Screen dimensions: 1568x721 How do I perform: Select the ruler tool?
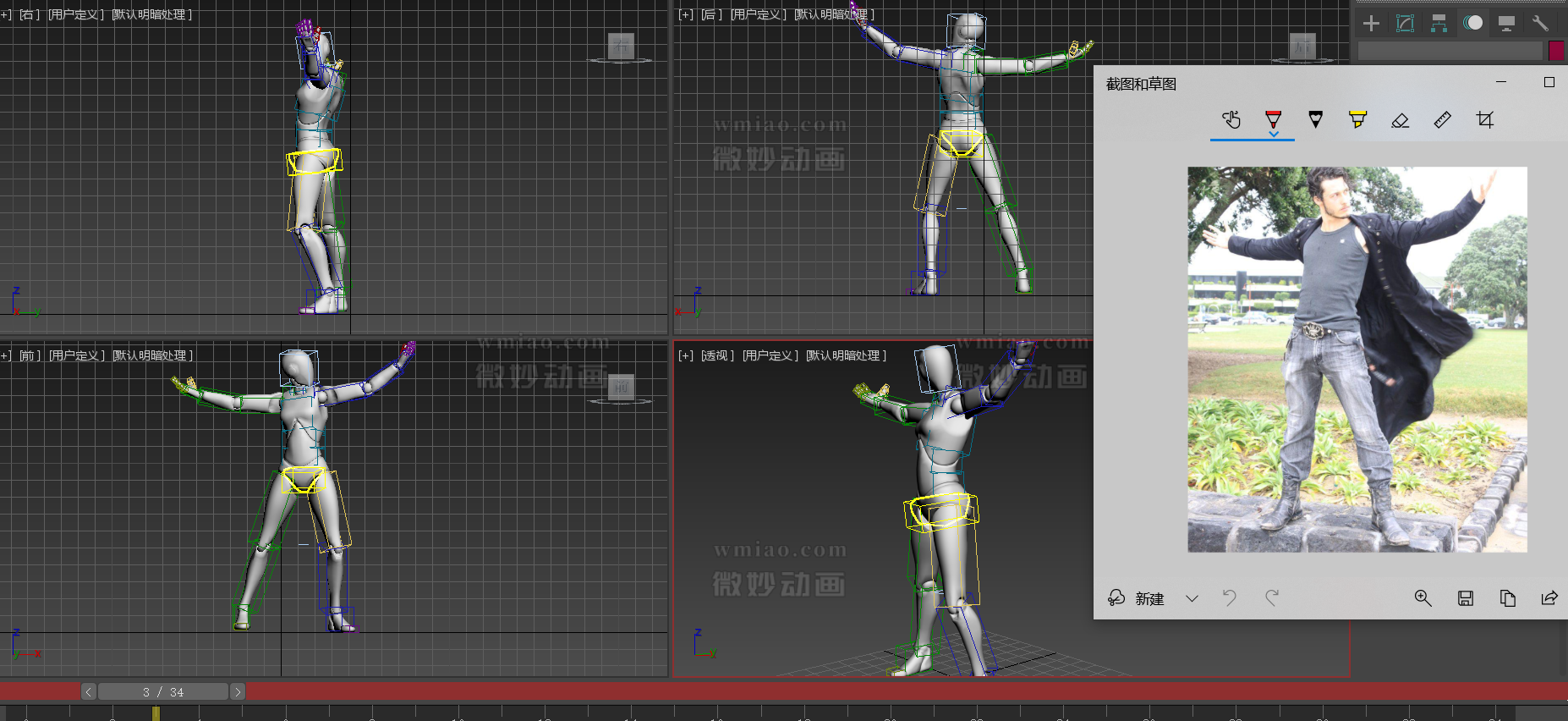tap(1442, 120)
